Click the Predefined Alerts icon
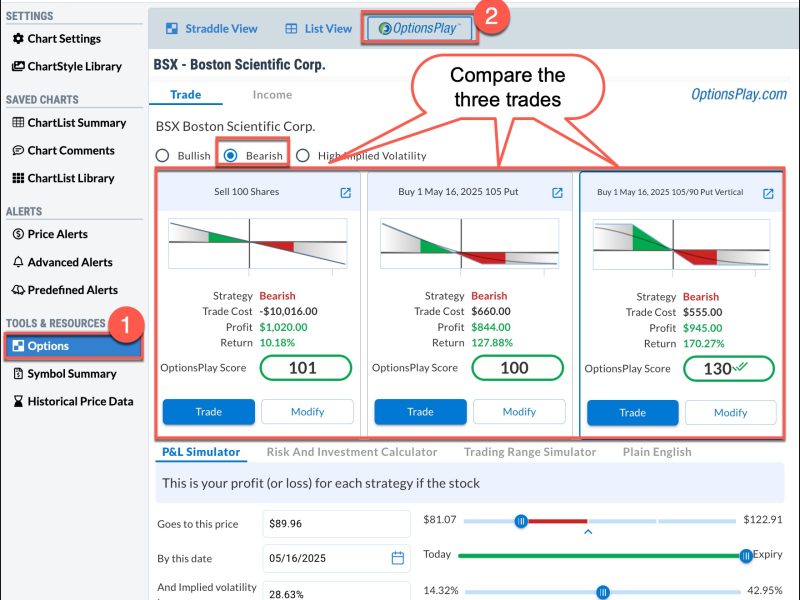 tap(18, 290)
